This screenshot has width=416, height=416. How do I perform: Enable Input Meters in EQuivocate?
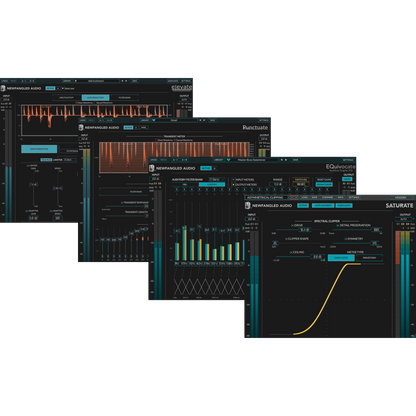point(233,180)
